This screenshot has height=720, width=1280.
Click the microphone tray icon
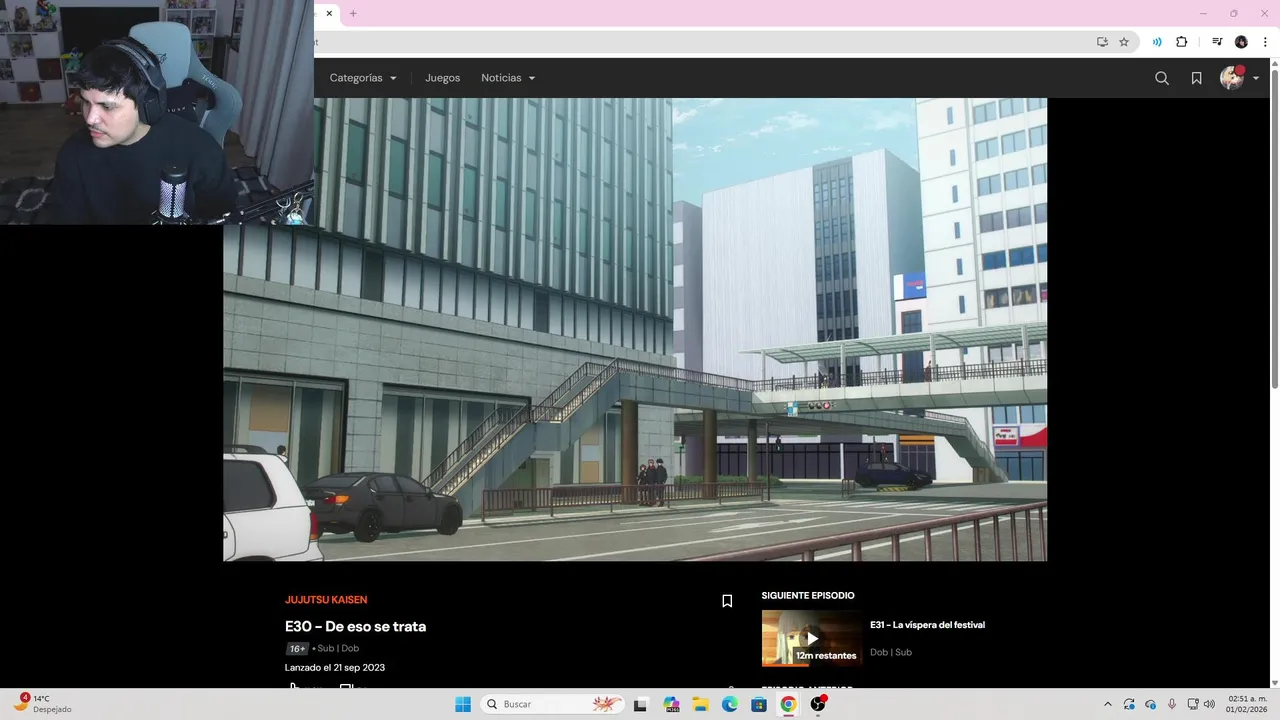tap(1171, 704)
